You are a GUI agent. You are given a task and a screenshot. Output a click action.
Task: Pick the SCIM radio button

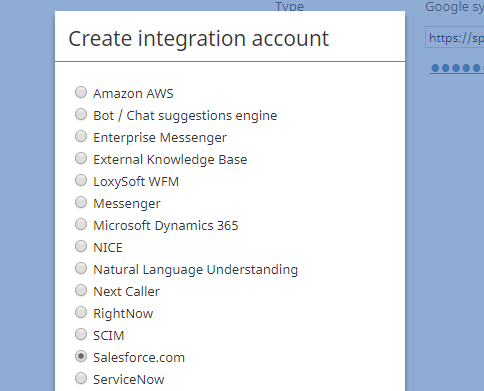coord(81,334)
